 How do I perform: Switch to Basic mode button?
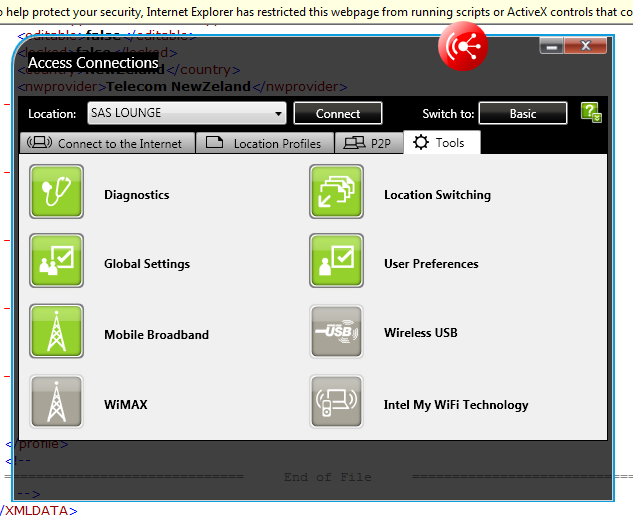(523, 113)
